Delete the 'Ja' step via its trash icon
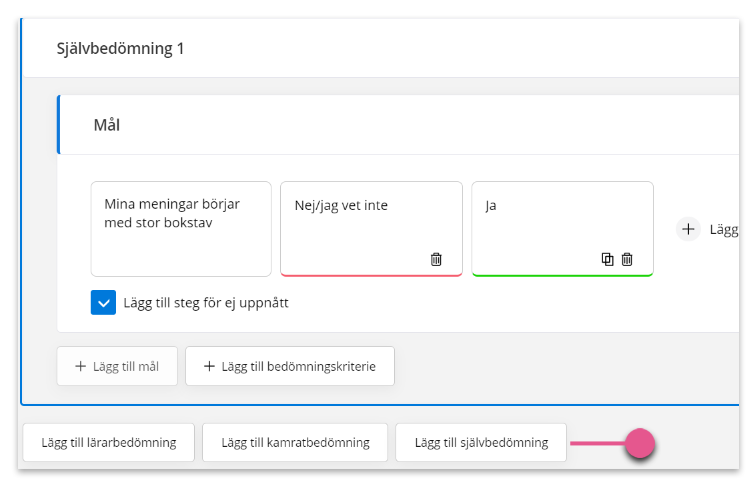 click(627, 259)
